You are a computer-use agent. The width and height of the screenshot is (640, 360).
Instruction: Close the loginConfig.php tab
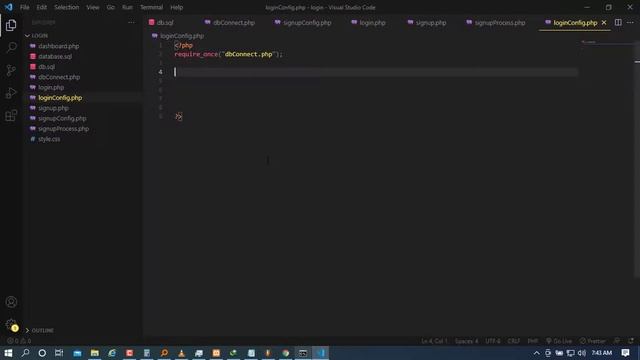604,22
